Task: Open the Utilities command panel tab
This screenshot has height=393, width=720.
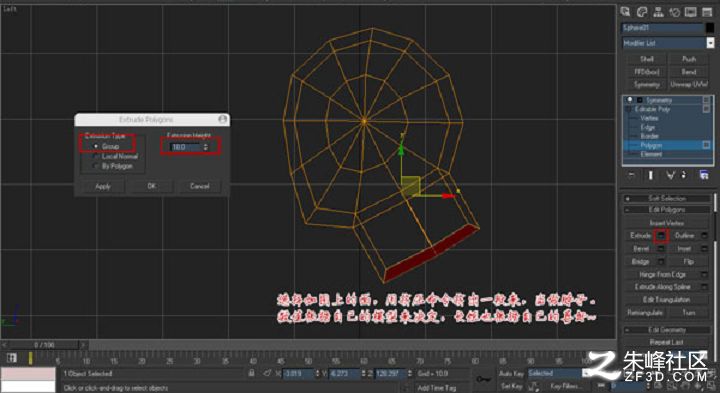Action: pyautogui.click(x=707, y=12)
